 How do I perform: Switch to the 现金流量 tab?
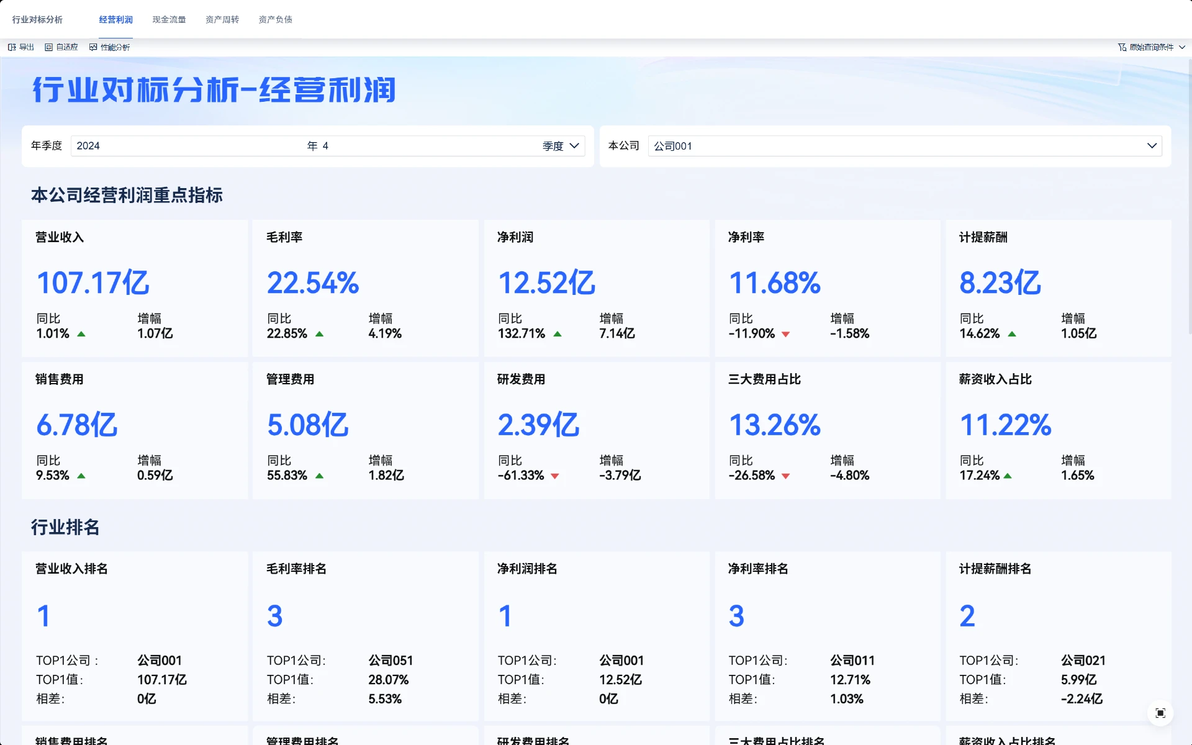169,20
